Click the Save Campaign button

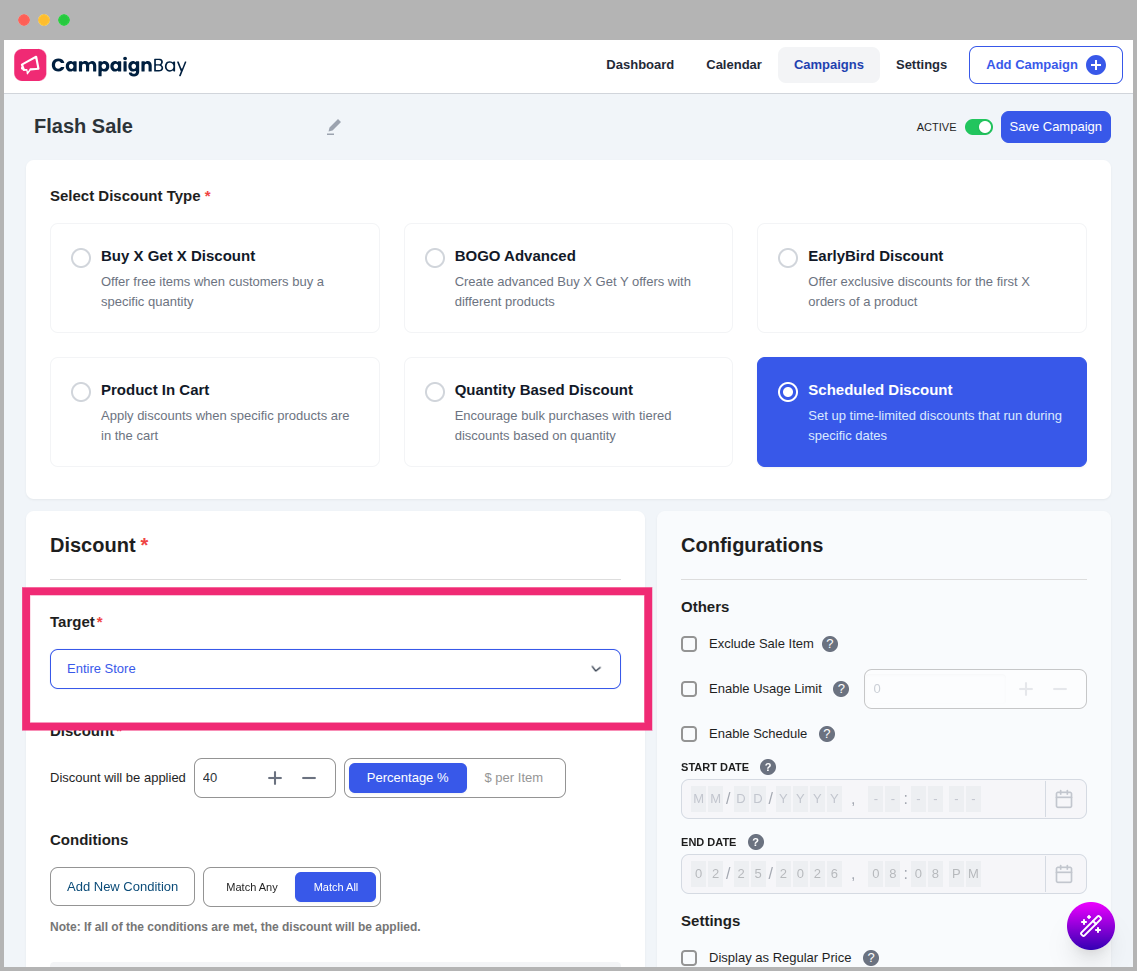click(x=1055, y=127)
